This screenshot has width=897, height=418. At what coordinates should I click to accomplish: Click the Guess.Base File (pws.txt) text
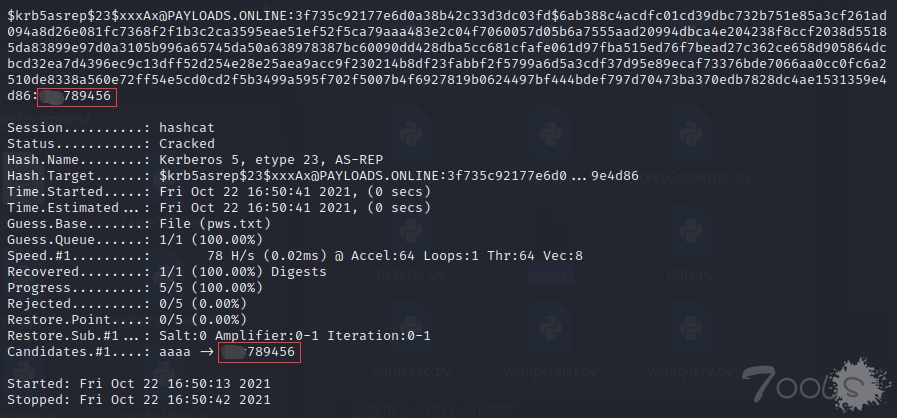(x=215, y=224)
